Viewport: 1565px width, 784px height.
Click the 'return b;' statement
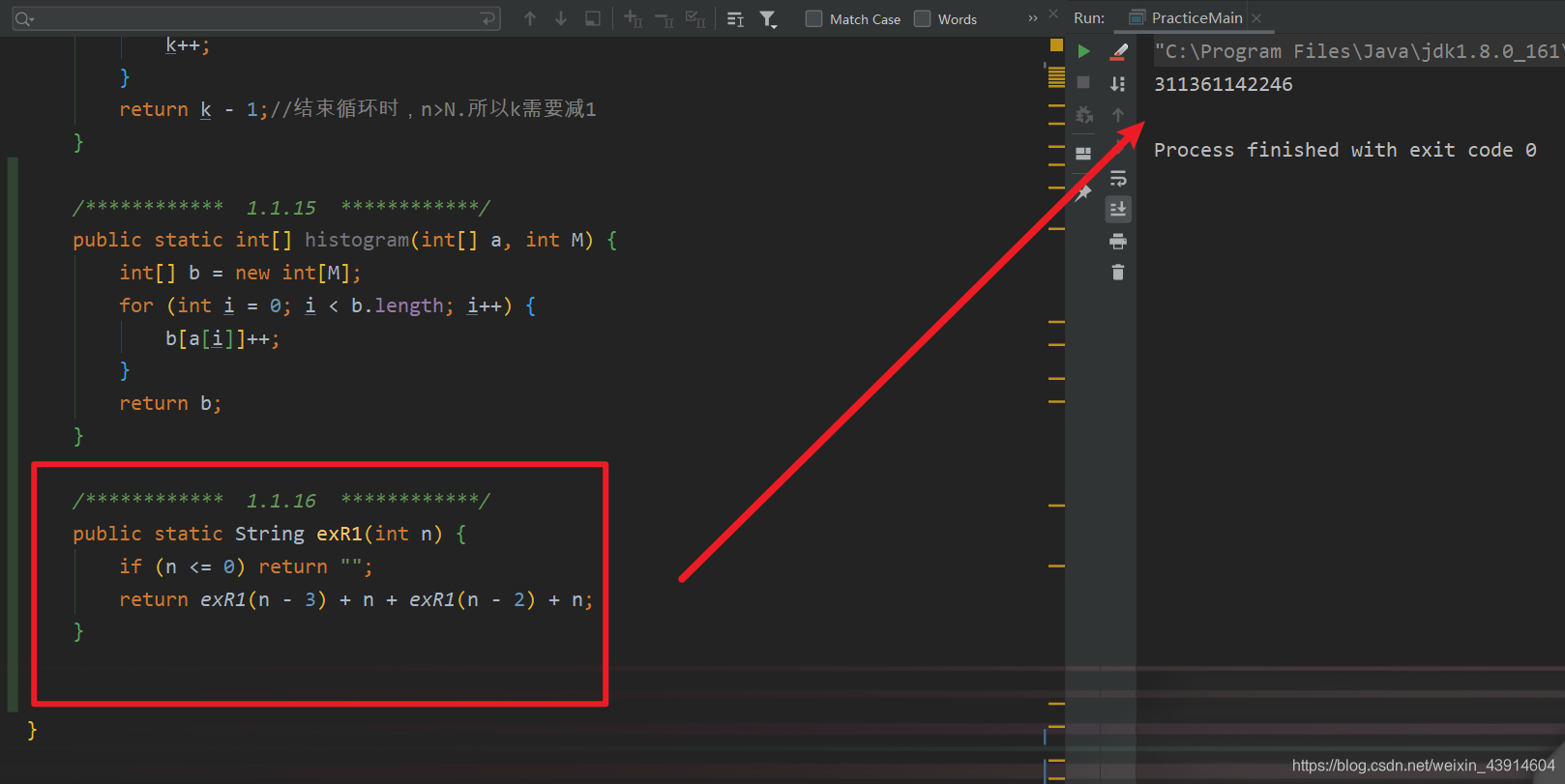170,403
